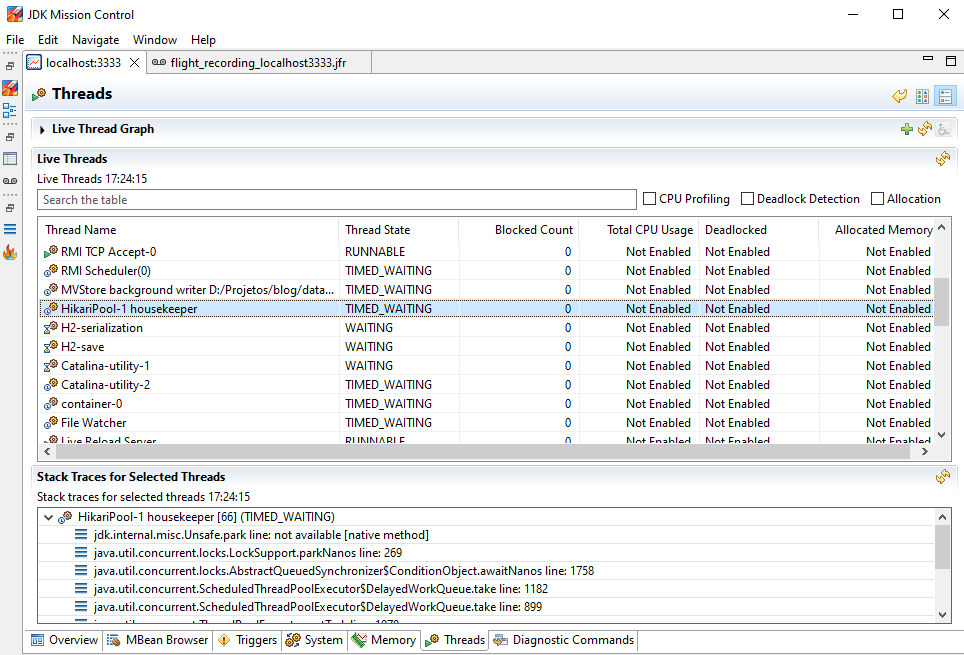Enable Allocation checkbox
The image size is (964, 655).
(x=877, y=199)
